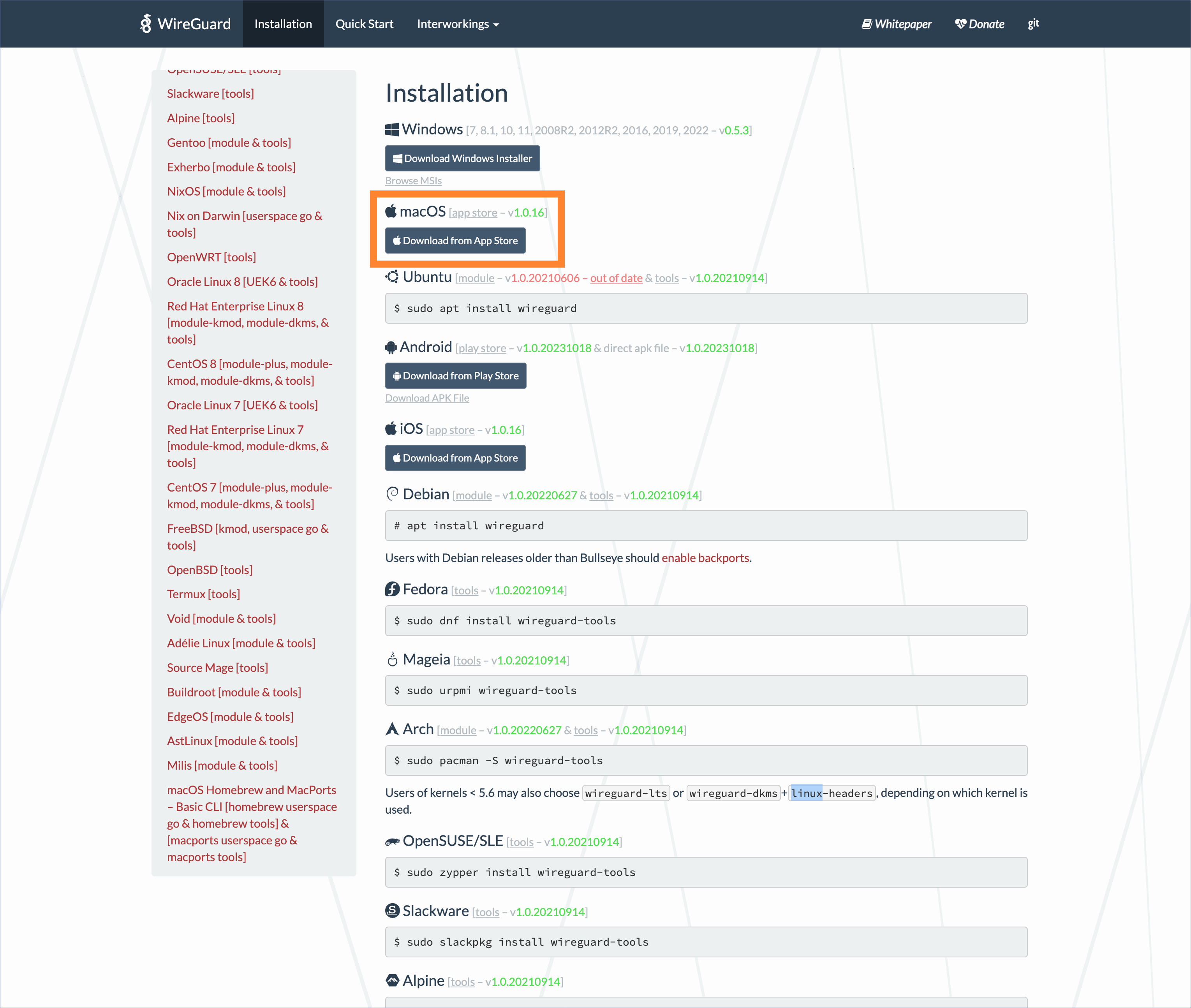The width and height of the screenshot is (1191, 1008).
Task: Open the Ubuntu out of date link
Action: (x=616, y=278)
